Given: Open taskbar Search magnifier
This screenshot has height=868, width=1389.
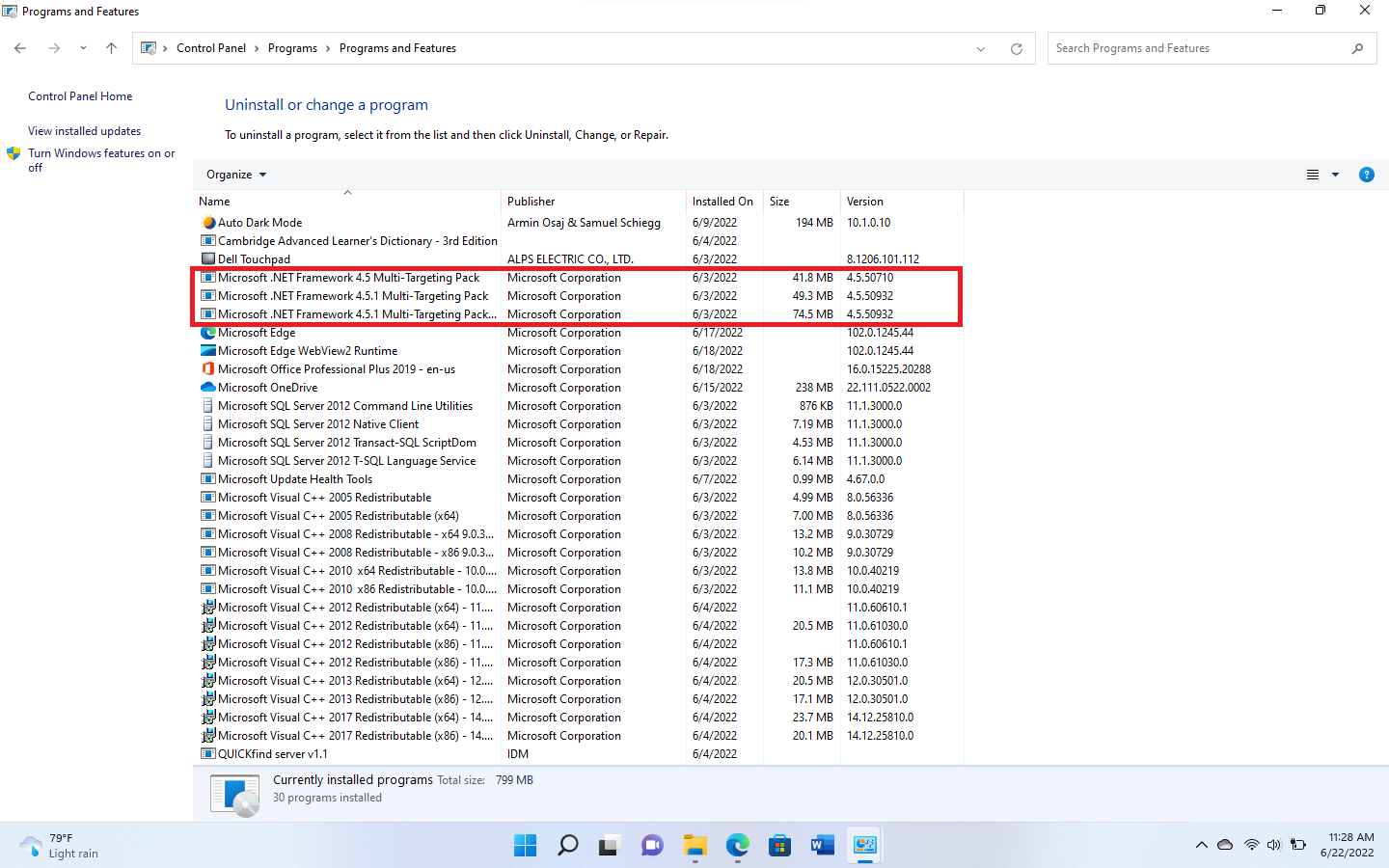Looking at the screenshot, I should click(x=568, y=846).
